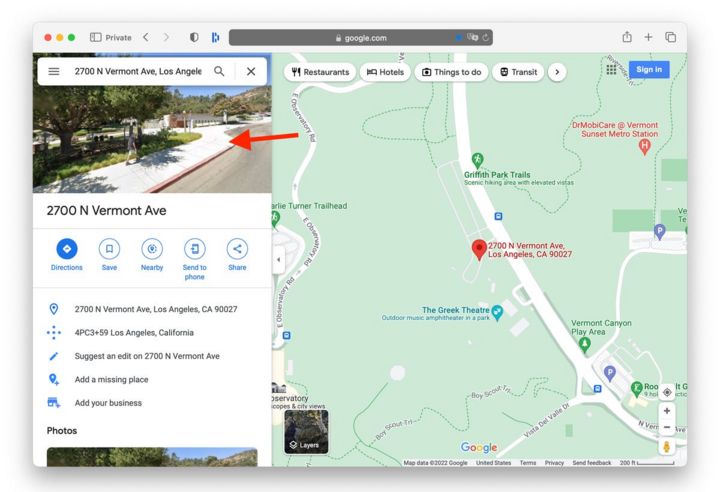
Task: Toggle the Safari sidebar
Action: pyautogui.click(x=96, y=37)
